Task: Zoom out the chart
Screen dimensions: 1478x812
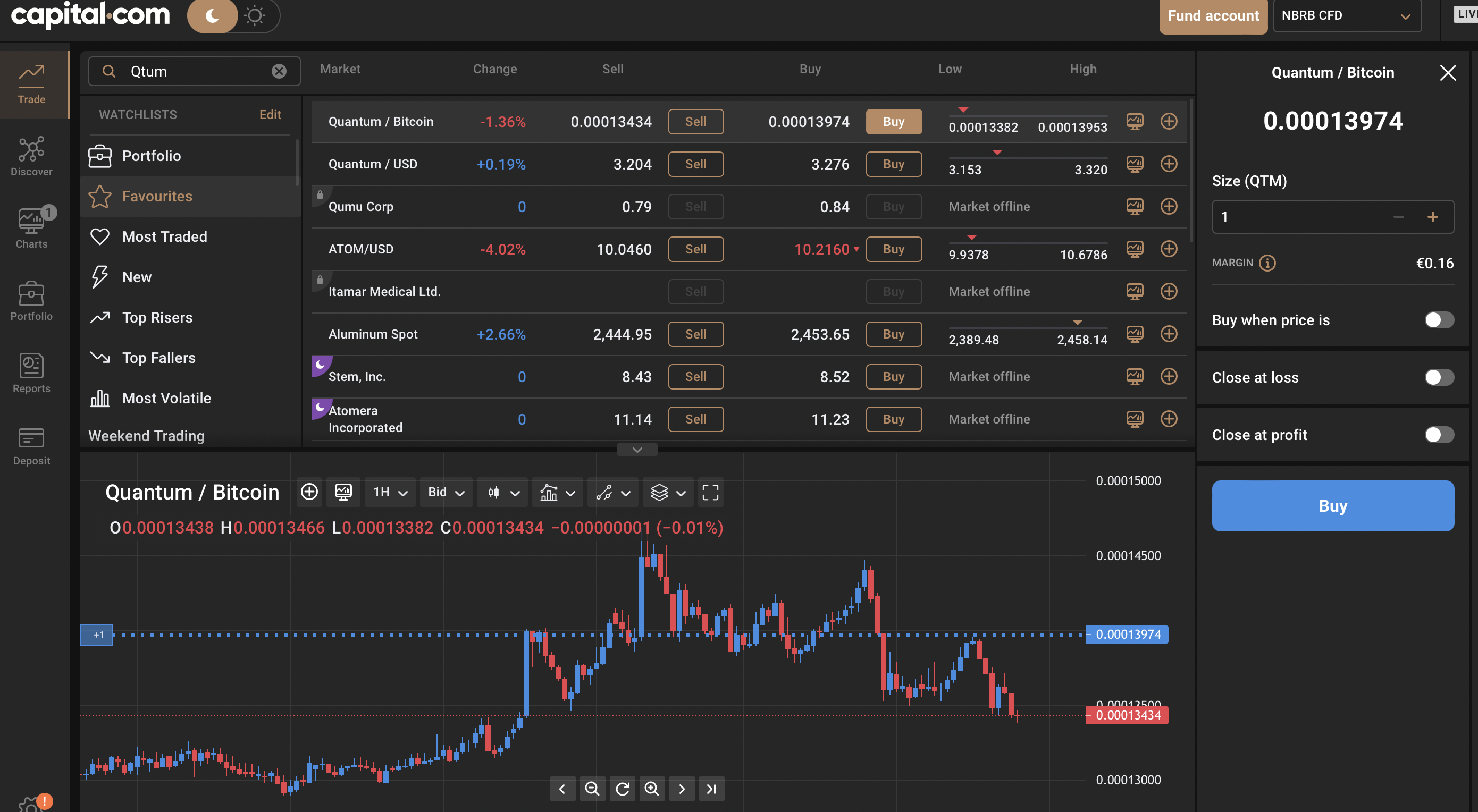Action: pyautogui.click(x=592, y=789)
